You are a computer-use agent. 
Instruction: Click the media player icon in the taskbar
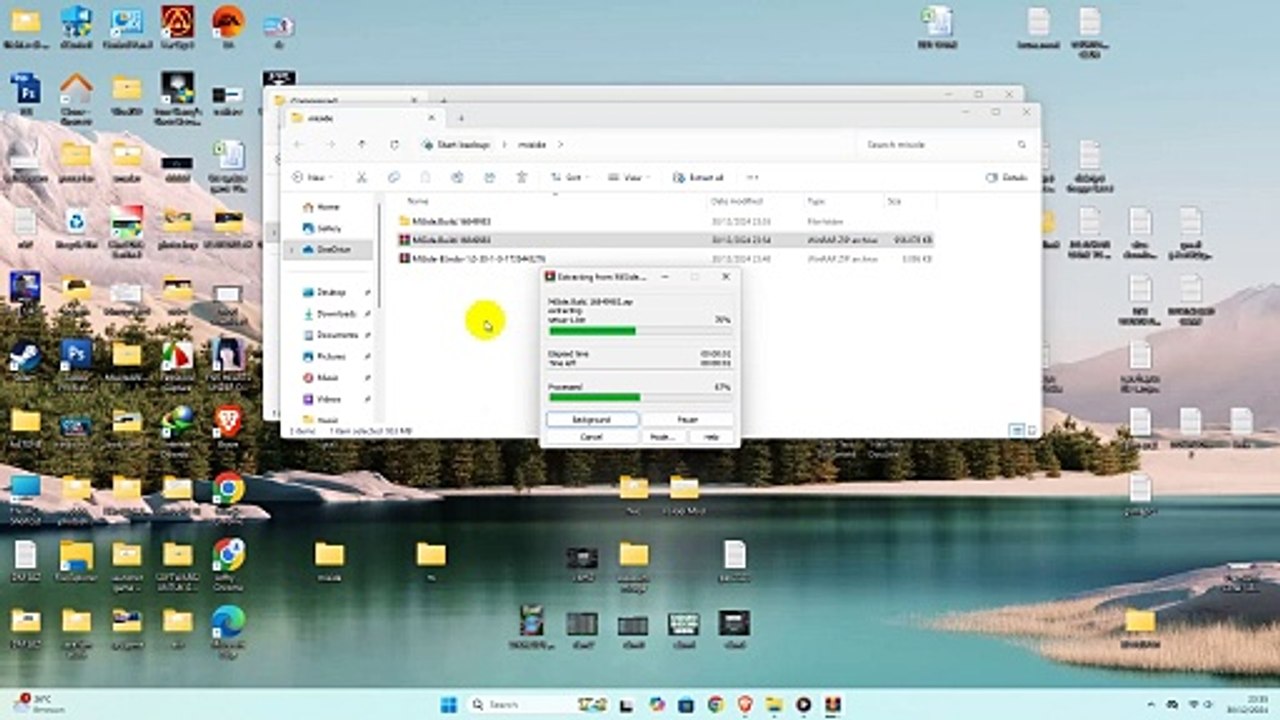(803, 704)
